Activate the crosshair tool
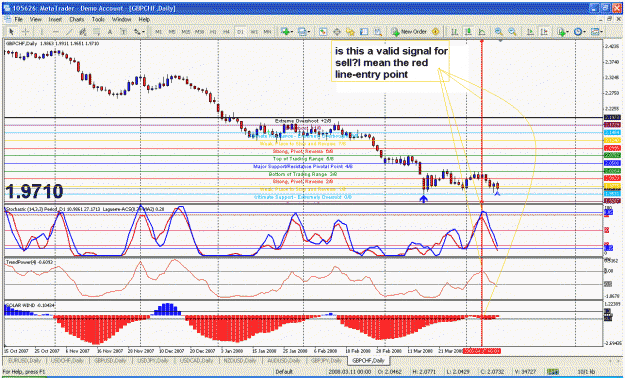Viewport: 625px width, 378px height. (26, 32)
